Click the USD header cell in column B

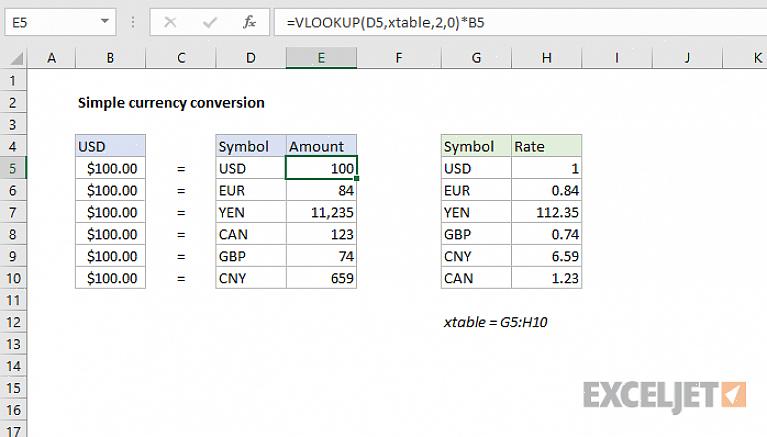tap(110, 146)
